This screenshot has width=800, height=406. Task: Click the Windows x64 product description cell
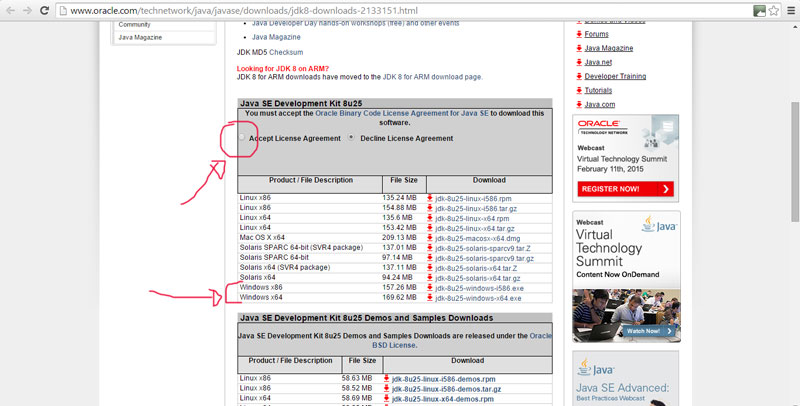pos(261,297)
